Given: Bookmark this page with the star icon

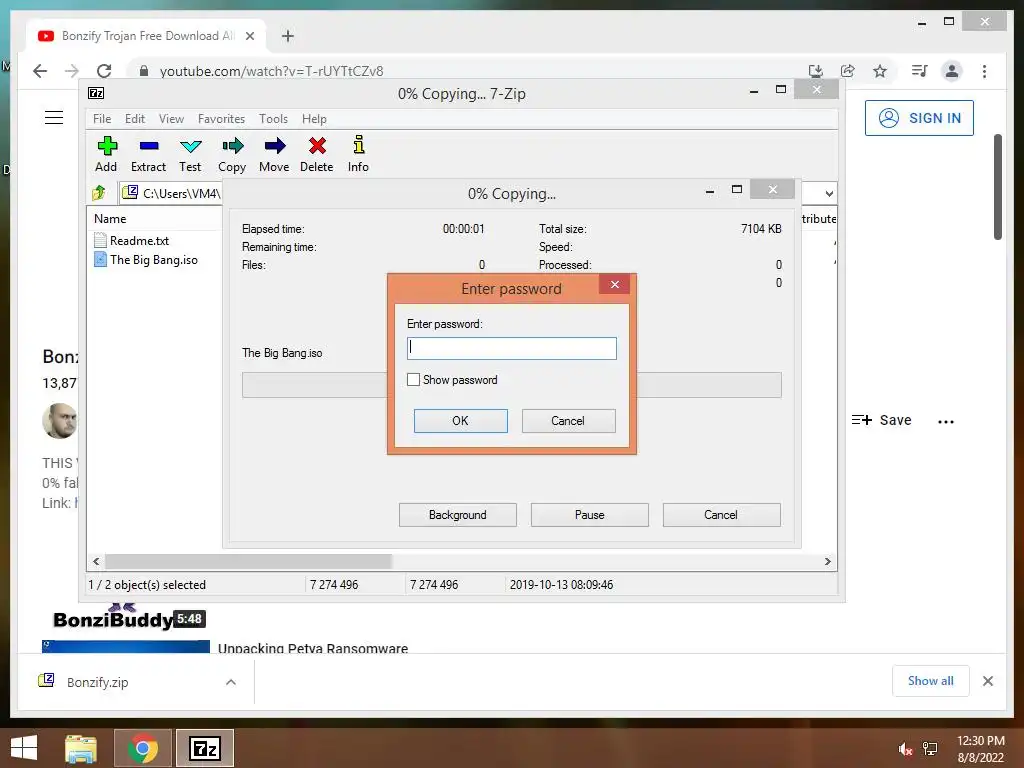Looking at the screenshot, I should pos(880,71).
